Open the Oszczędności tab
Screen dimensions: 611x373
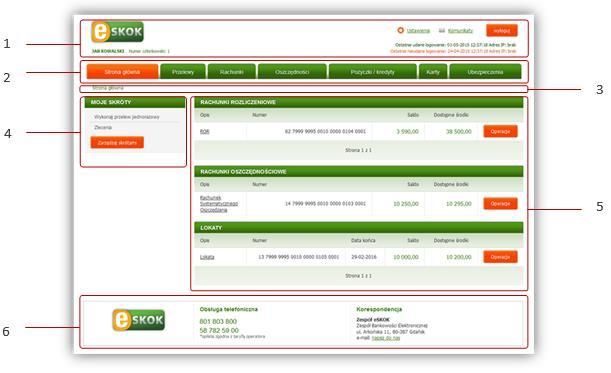292,72
